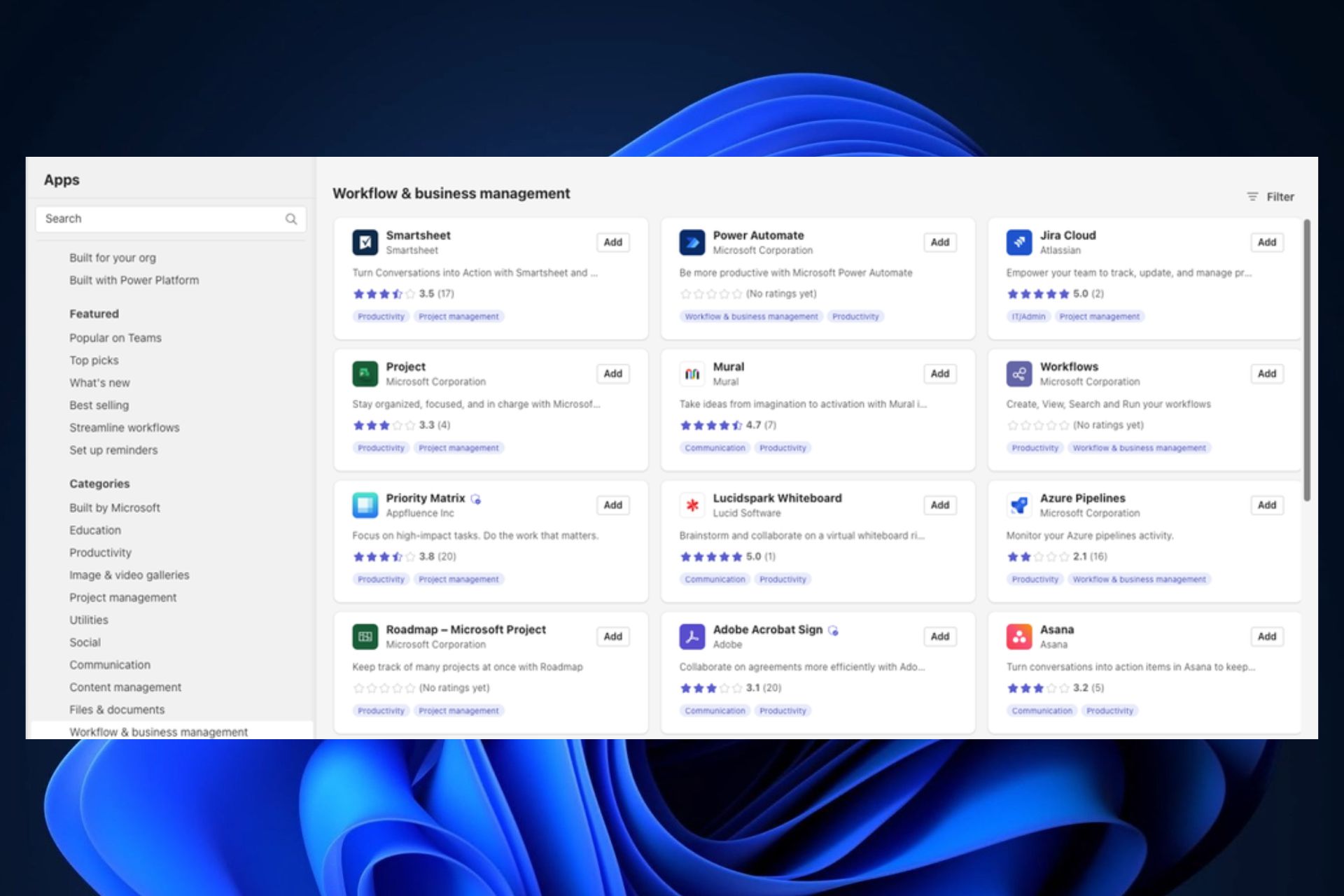Image resolution: width=1344 pixels, height=896 pixels.
Task: Click the Asana app icon
Action: coord(1018,636)
